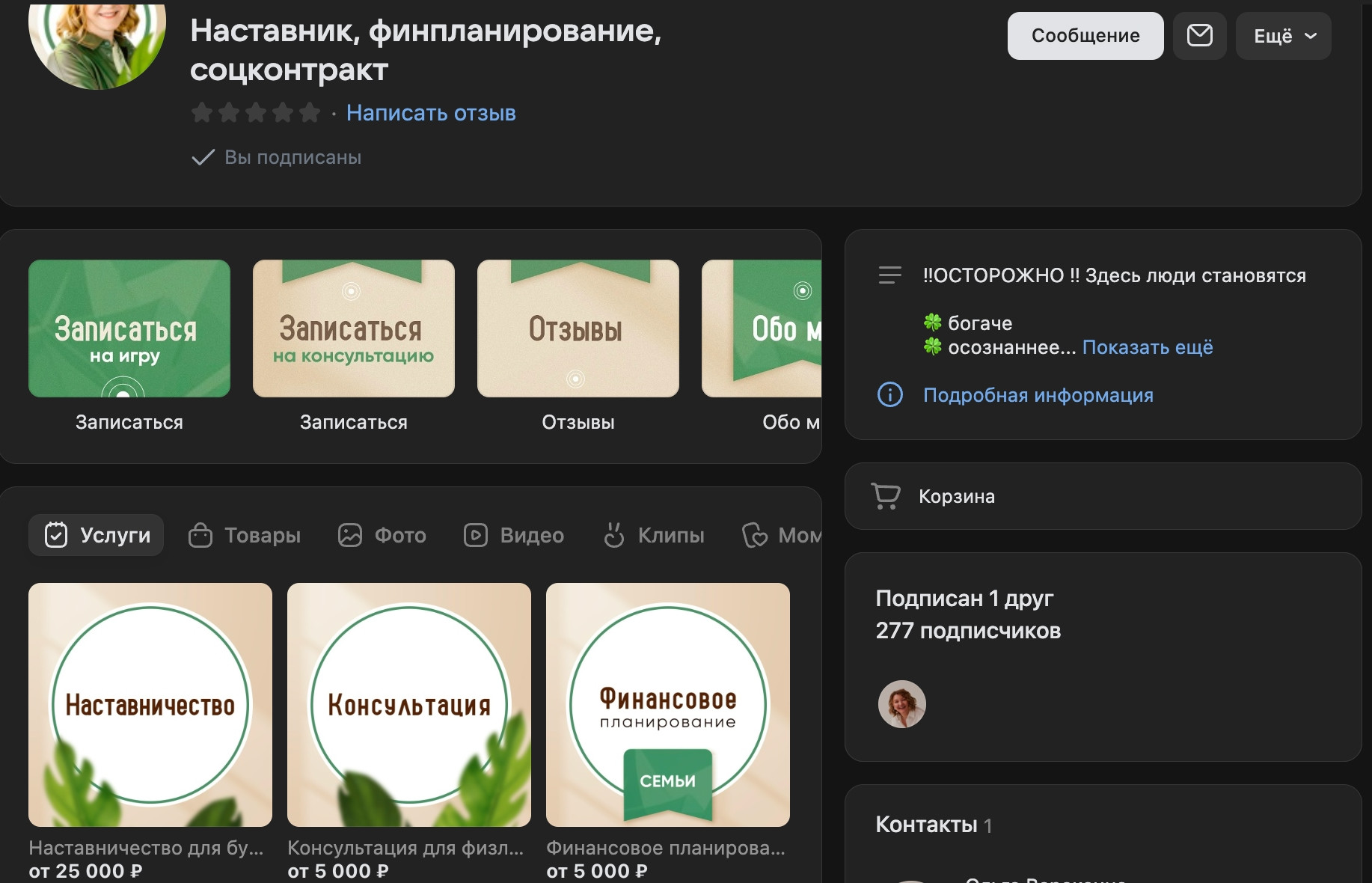Click the от 25 000 ₽ price
1372x883 pixels.
coord(85,872)
